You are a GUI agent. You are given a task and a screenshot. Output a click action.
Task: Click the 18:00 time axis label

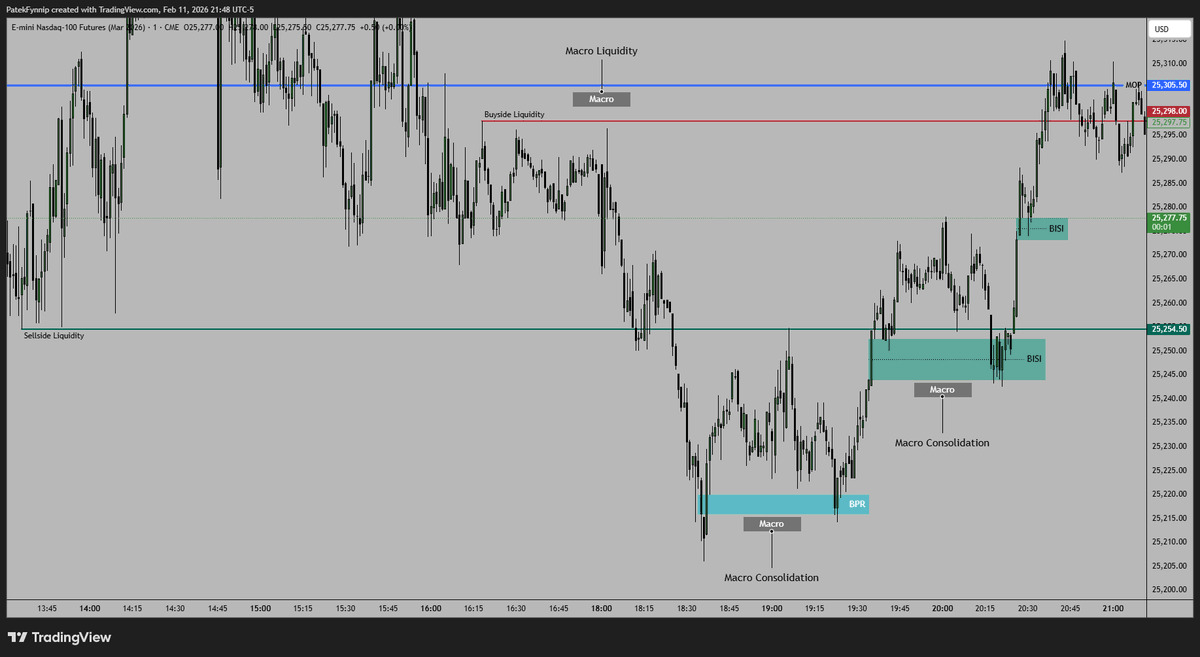(x=602, y=608)
